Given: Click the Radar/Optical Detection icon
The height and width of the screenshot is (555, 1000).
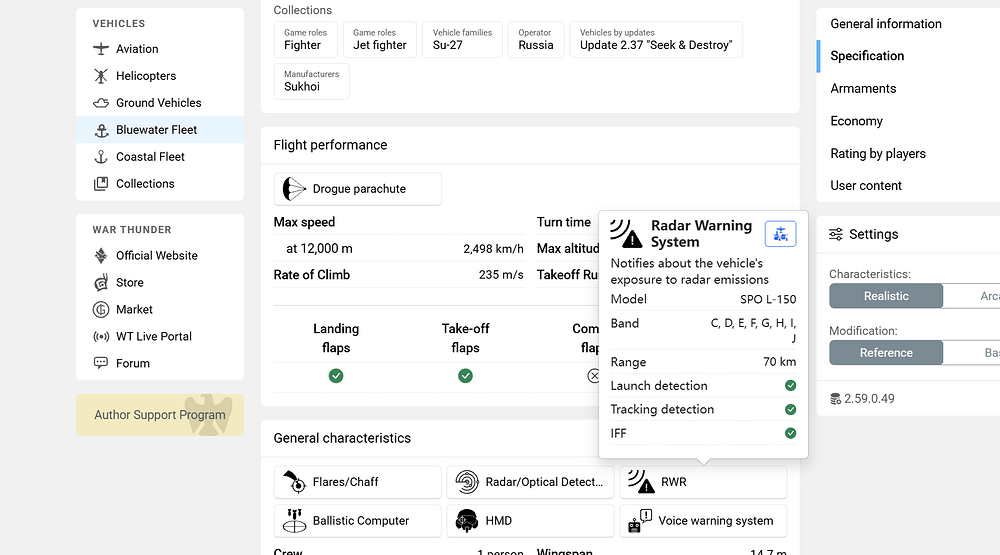Looking at the screenshot, I should click(467, 482).
